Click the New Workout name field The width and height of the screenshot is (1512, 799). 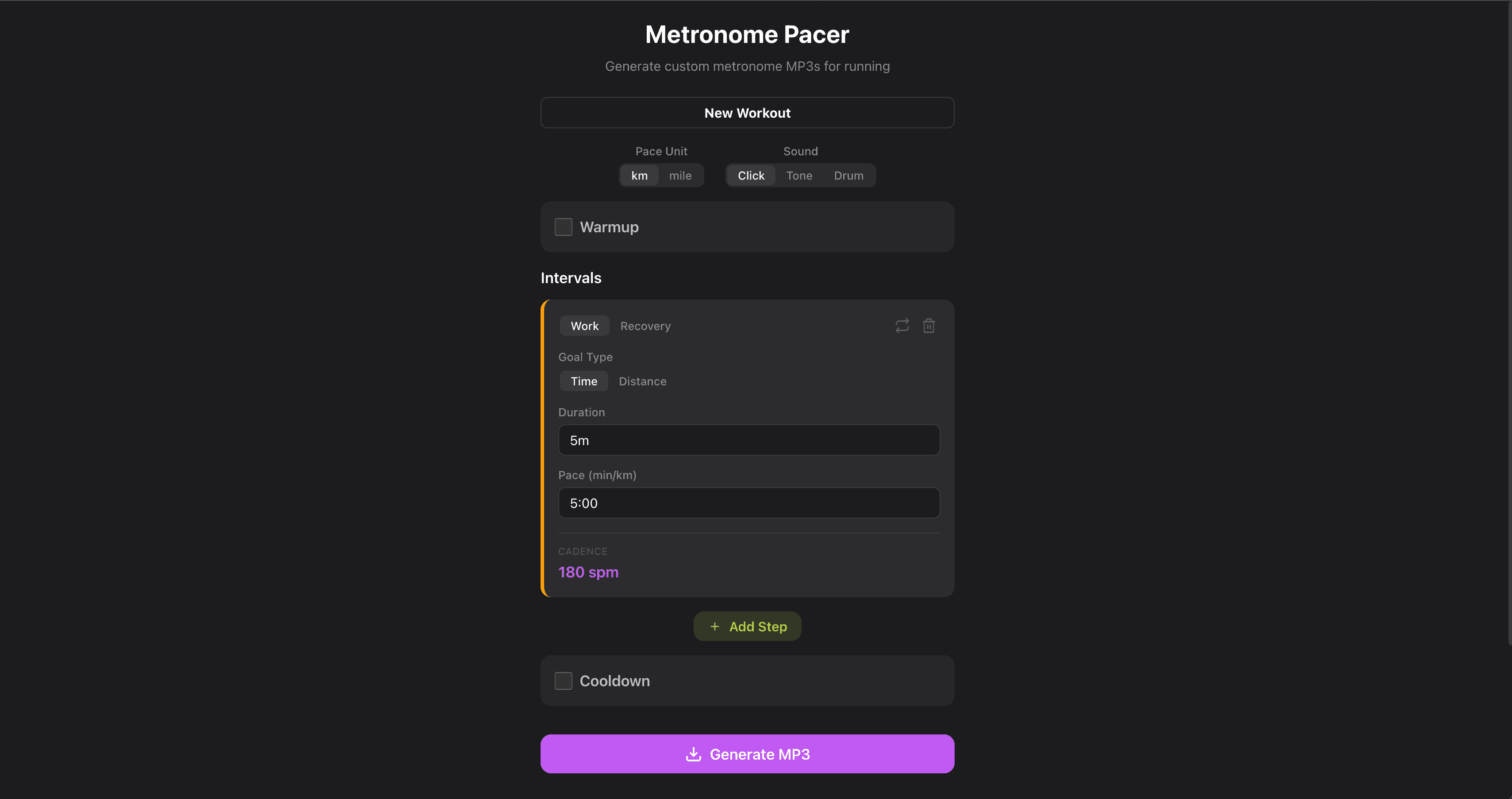(x=747, y=112)
